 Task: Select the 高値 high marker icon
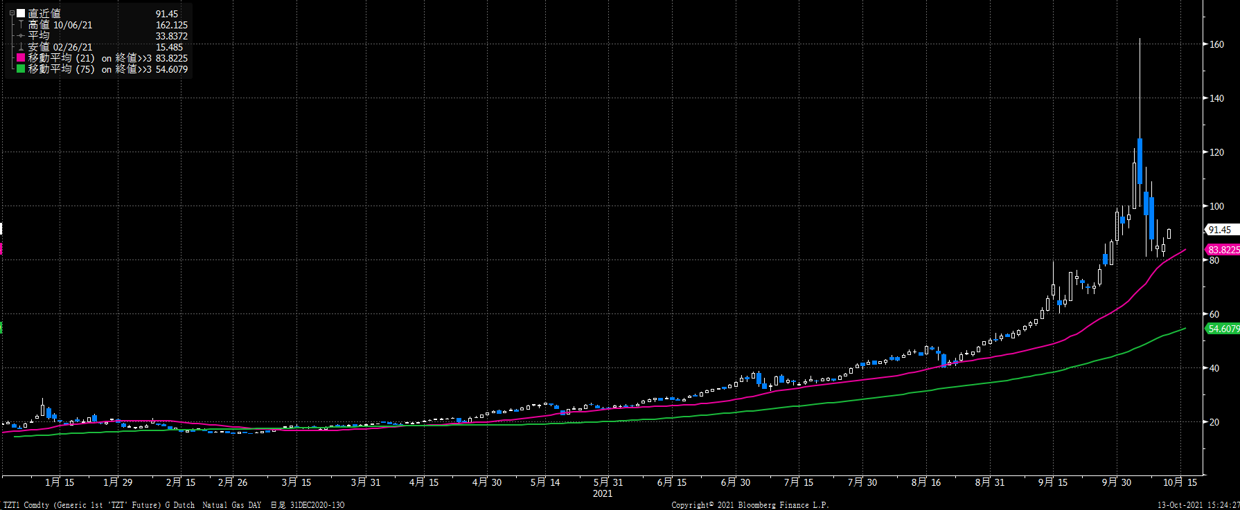[x=21, y=24]
